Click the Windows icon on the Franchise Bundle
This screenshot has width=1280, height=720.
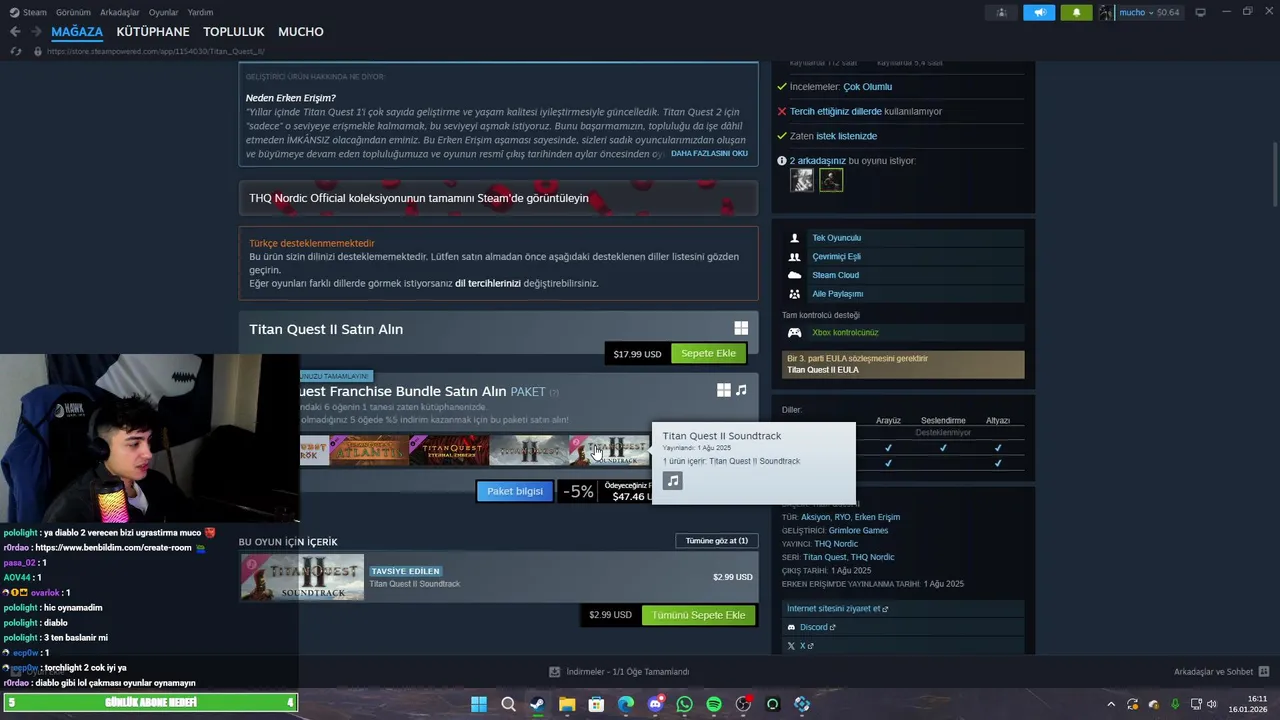724,390
